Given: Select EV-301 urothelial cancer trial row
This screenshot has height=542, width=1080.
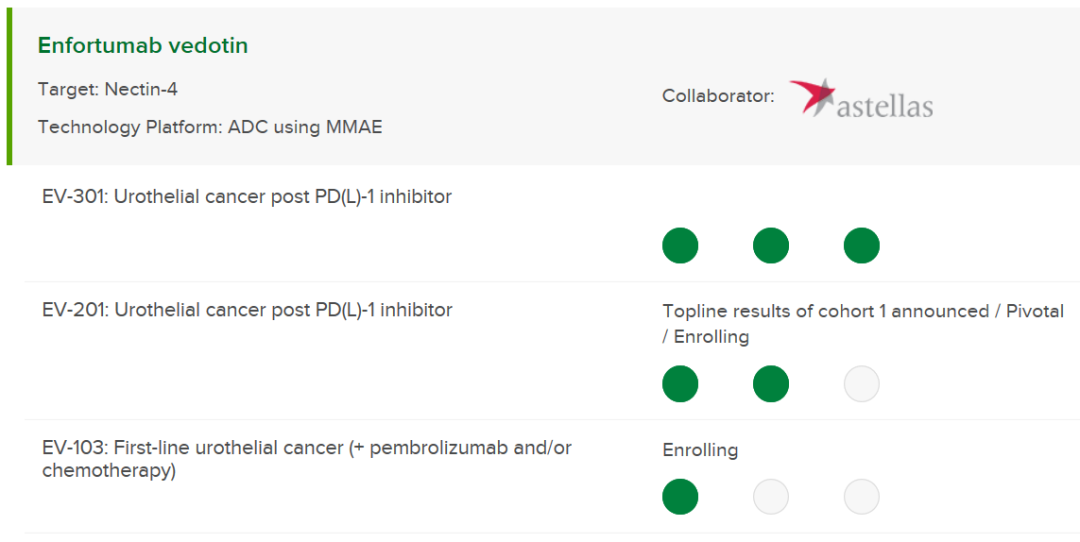Looking at the screenshot, I should (x=552, y=224).
